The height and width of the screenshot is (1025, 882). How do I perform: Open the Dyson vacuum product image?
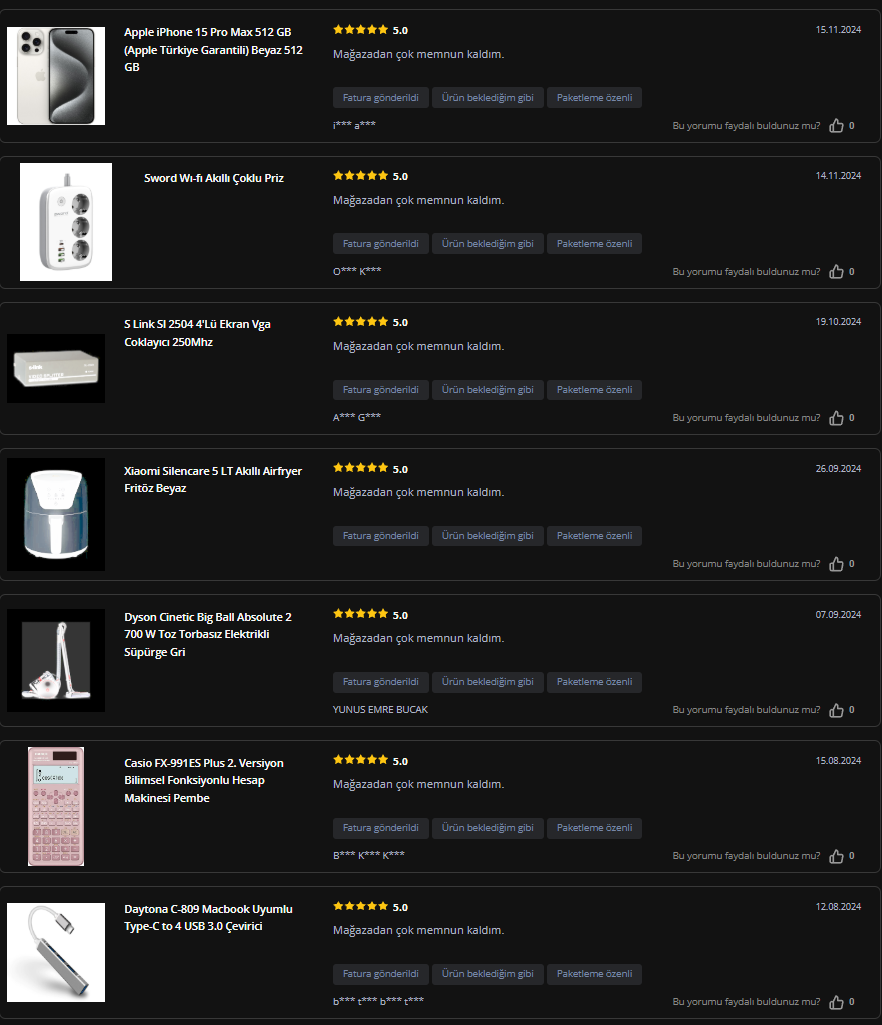pyautogui.click(x=56, y=660)
